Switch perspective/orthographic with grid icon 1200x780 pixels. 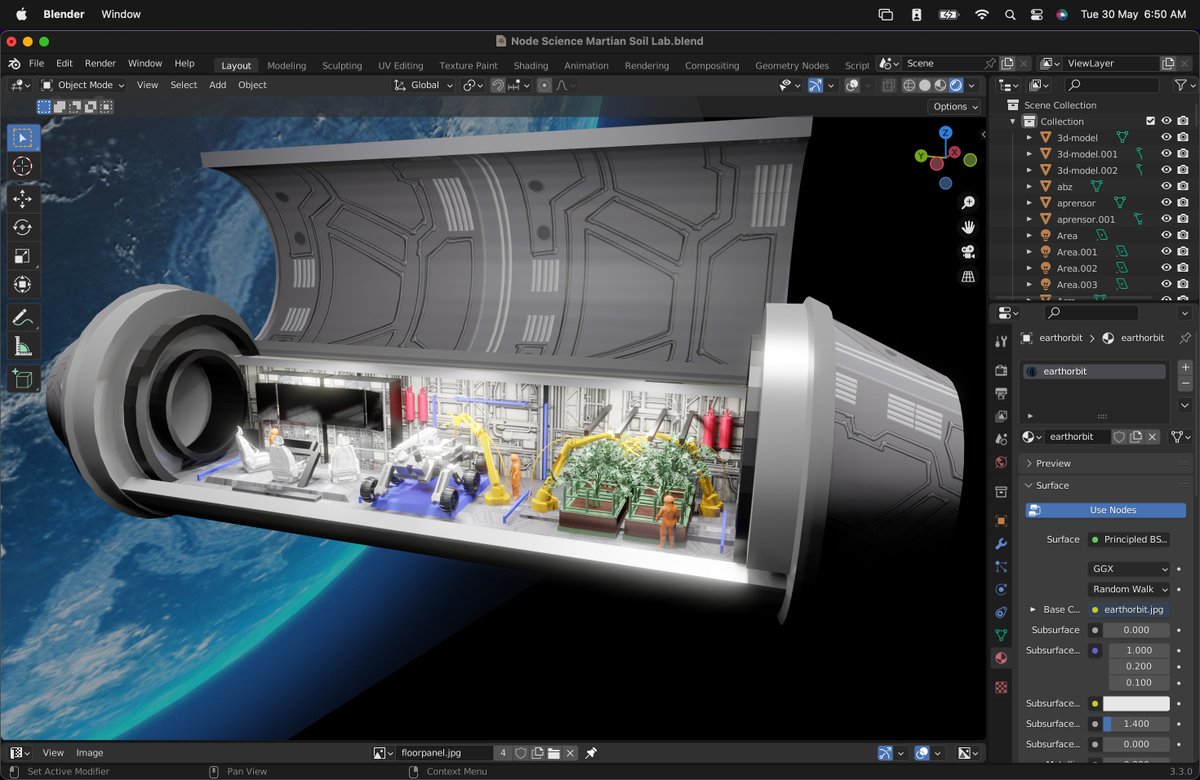pyautogui.click(x=968, y=277)
